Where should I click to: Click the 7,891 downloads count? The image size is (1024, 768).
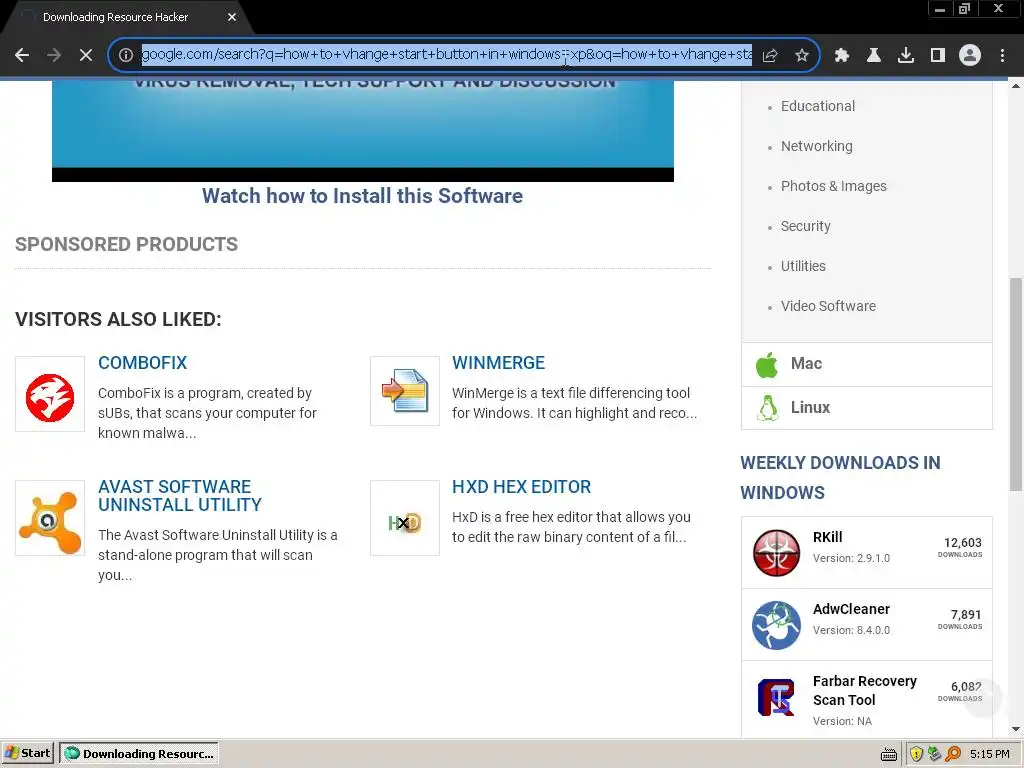pyautogui.click(x=965, y=615)
